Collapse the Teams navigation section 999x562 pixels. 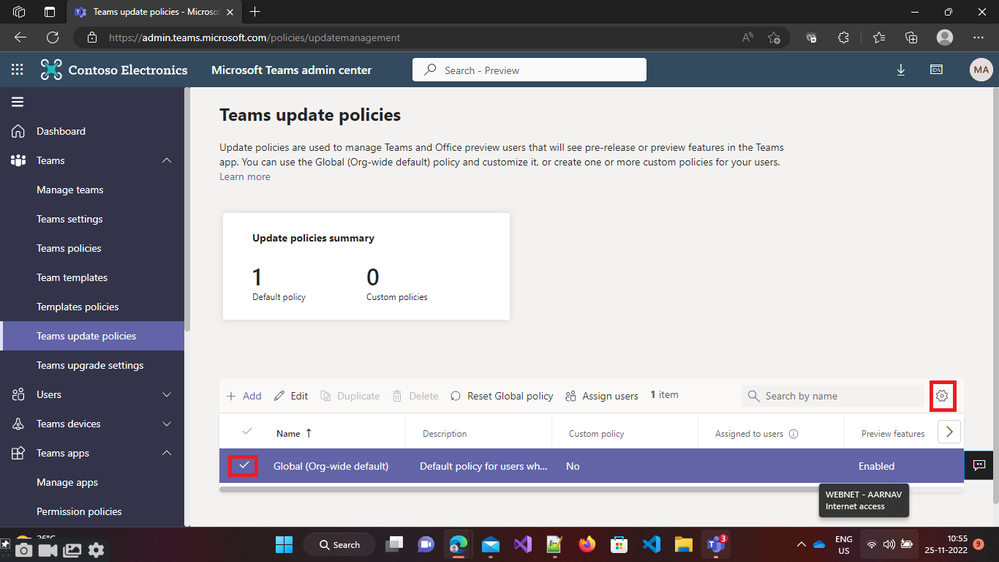pos(166,161)
